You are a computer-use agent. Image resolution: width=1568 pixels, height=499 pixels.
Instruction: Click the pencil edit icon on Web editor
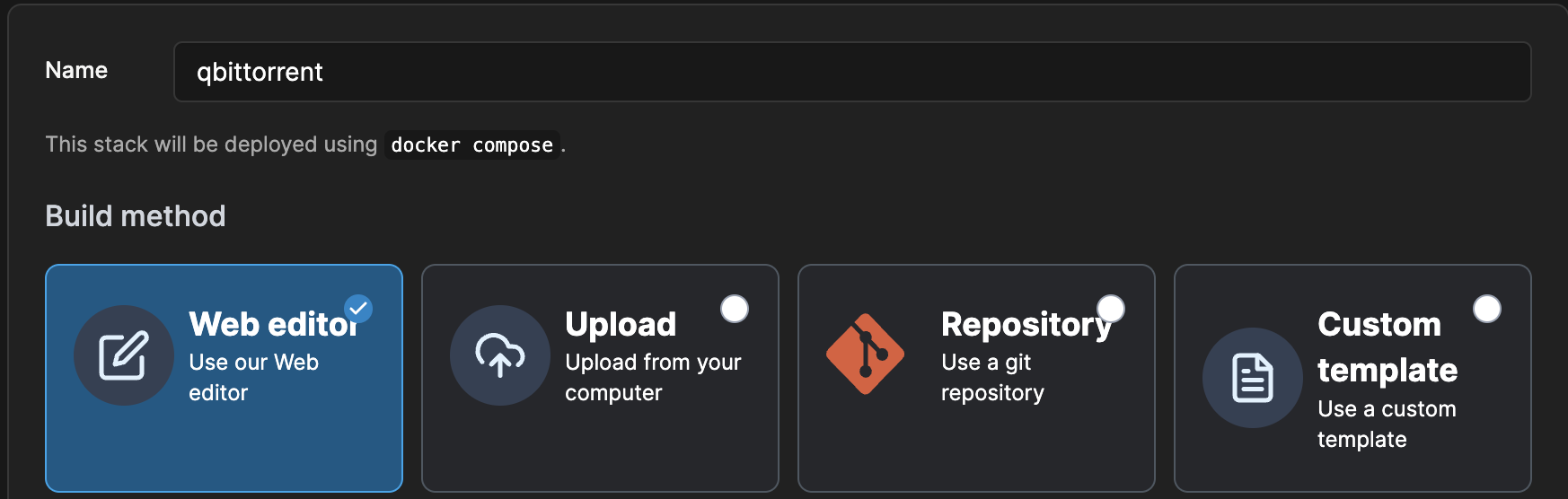tap(123, 355)
